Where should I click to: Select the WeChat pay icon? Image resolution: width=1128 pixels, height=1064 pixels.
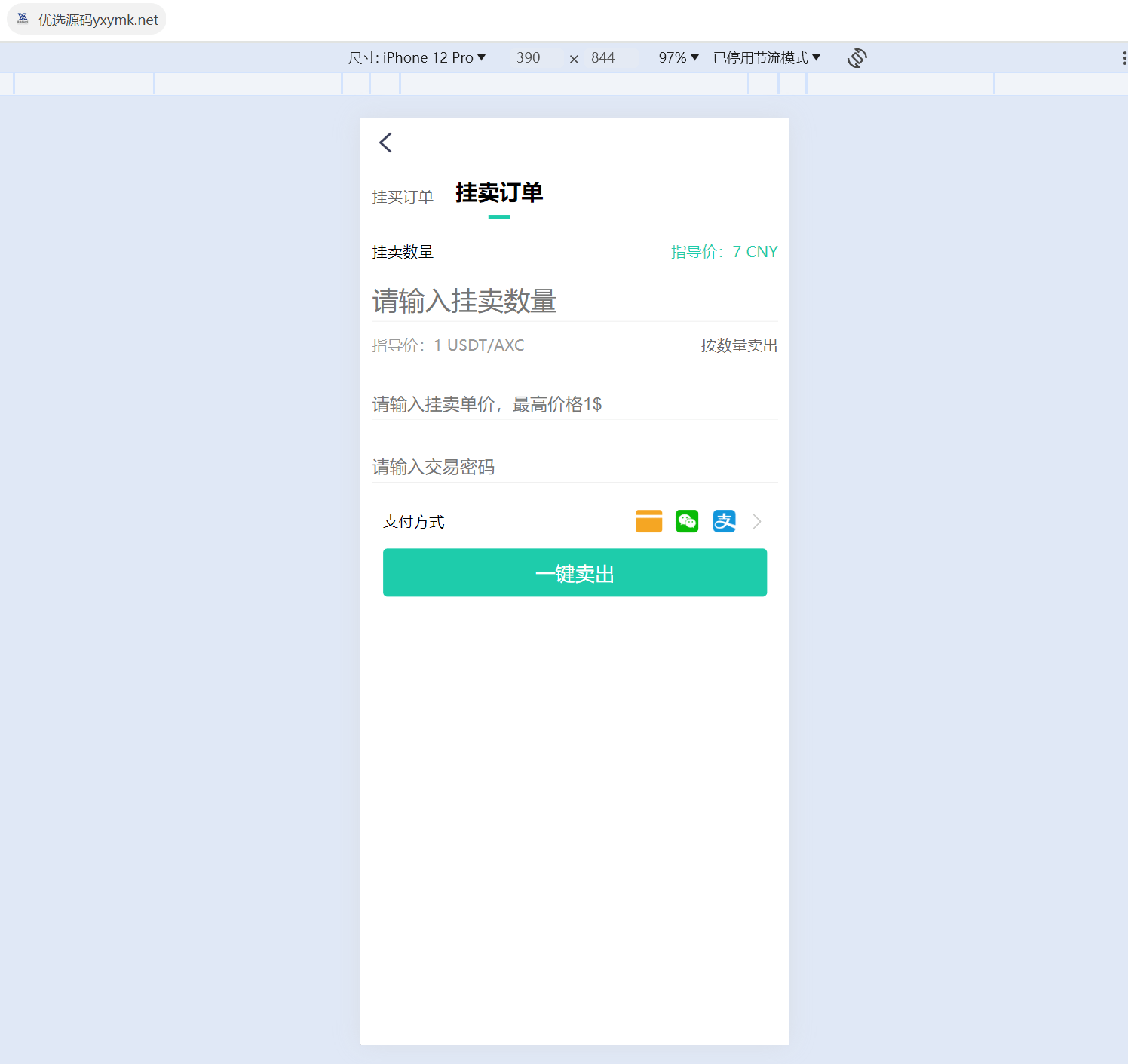(x=687, y=521)
